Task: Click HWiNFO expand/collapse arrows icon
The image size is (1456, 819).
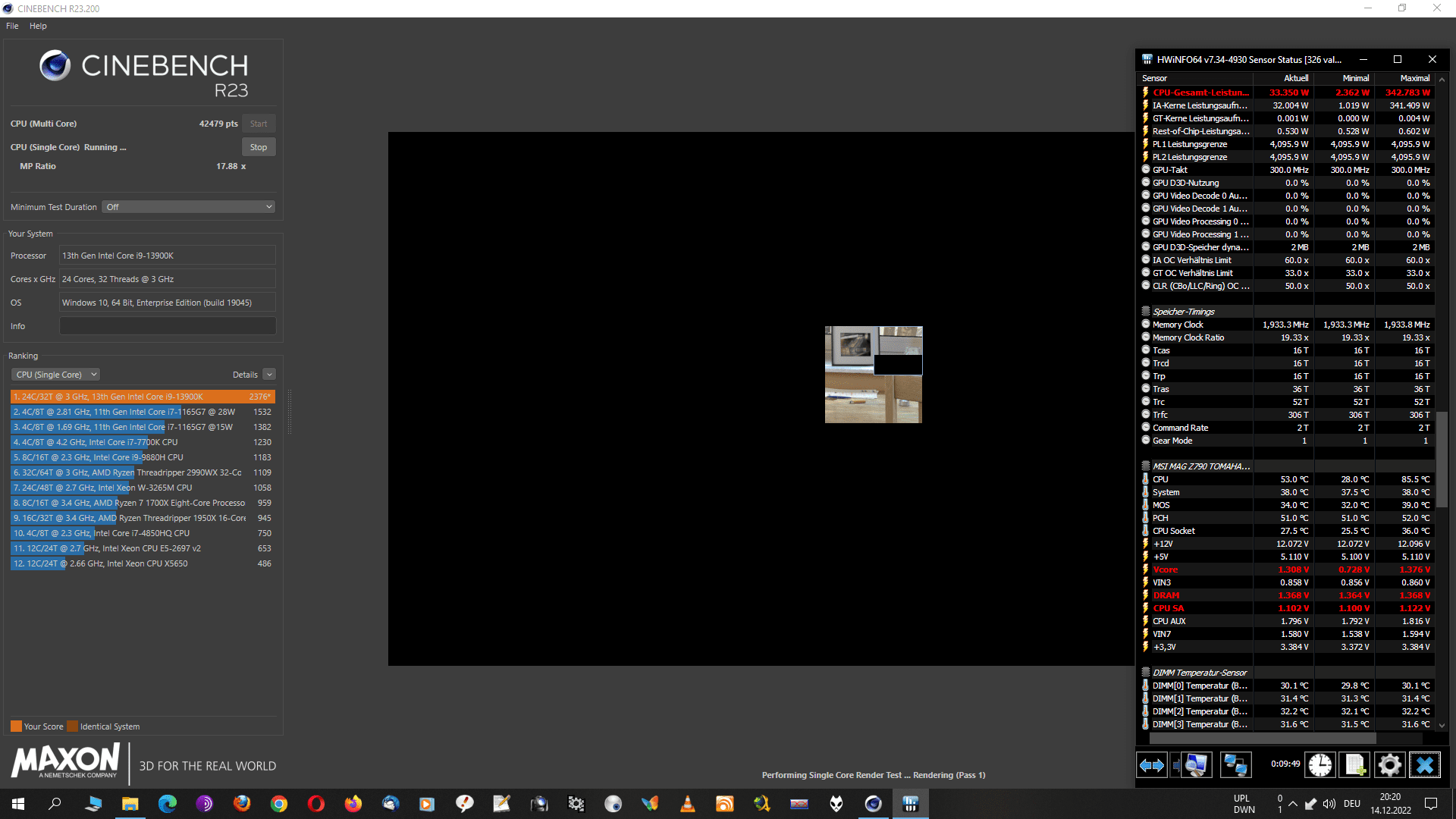Action: click(x=1151, y=765)
